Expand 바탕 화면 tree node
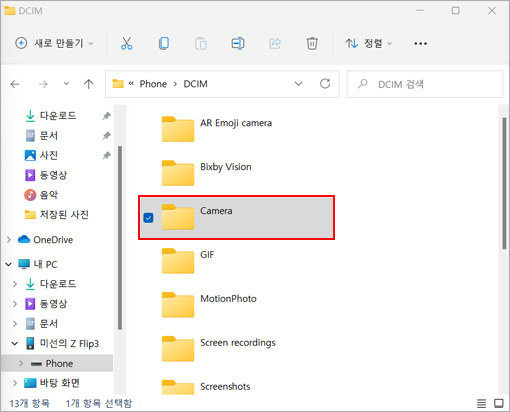 (x=15, y=383)
